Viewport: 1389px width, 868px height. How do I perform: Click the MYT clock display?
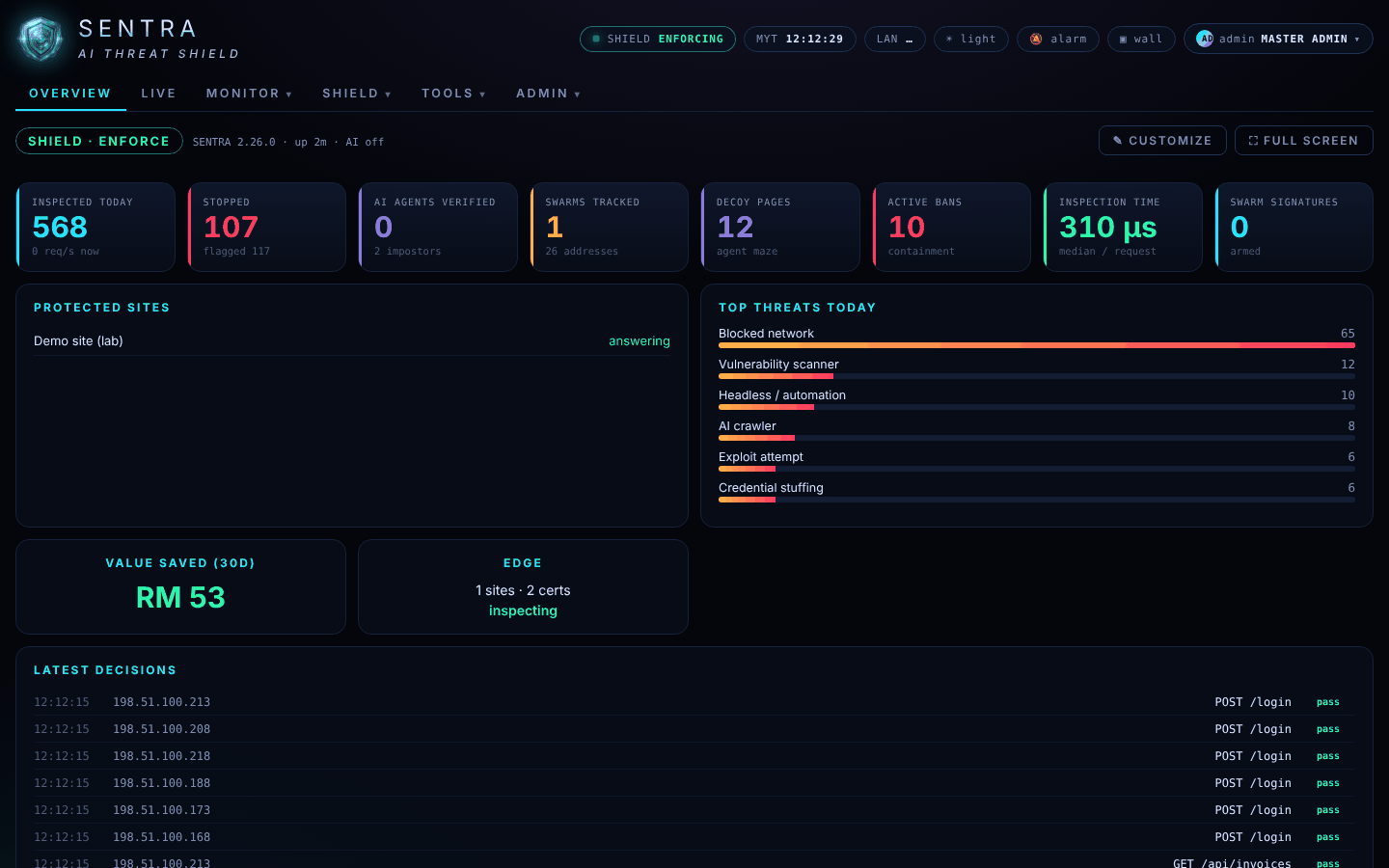pos(800,39)
